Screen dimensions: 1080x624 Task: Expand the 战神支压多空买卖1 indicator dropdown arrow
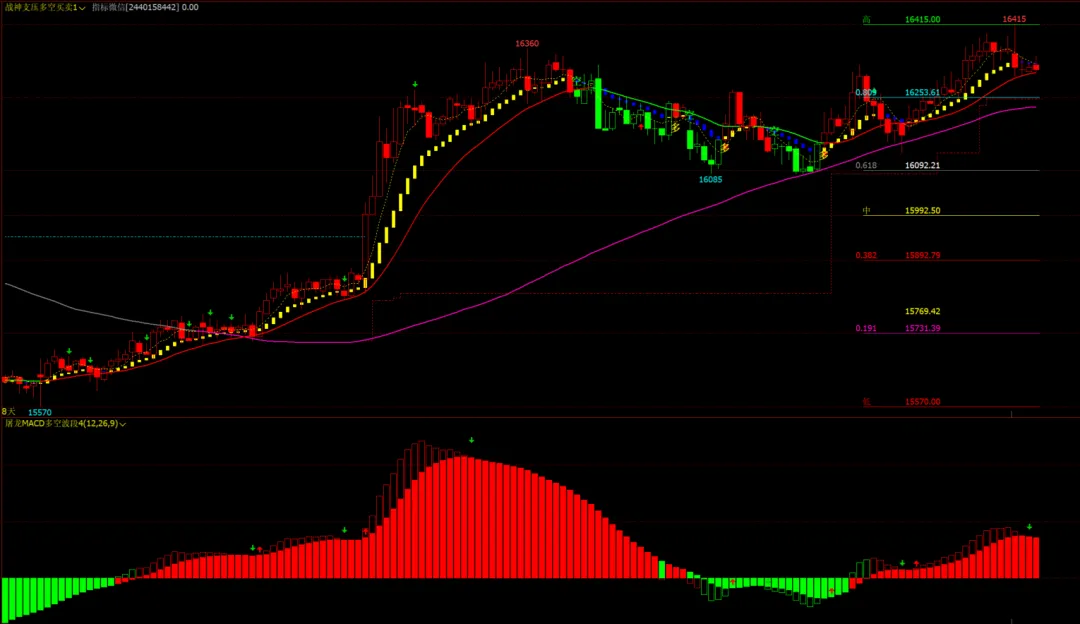pos(82,8)
